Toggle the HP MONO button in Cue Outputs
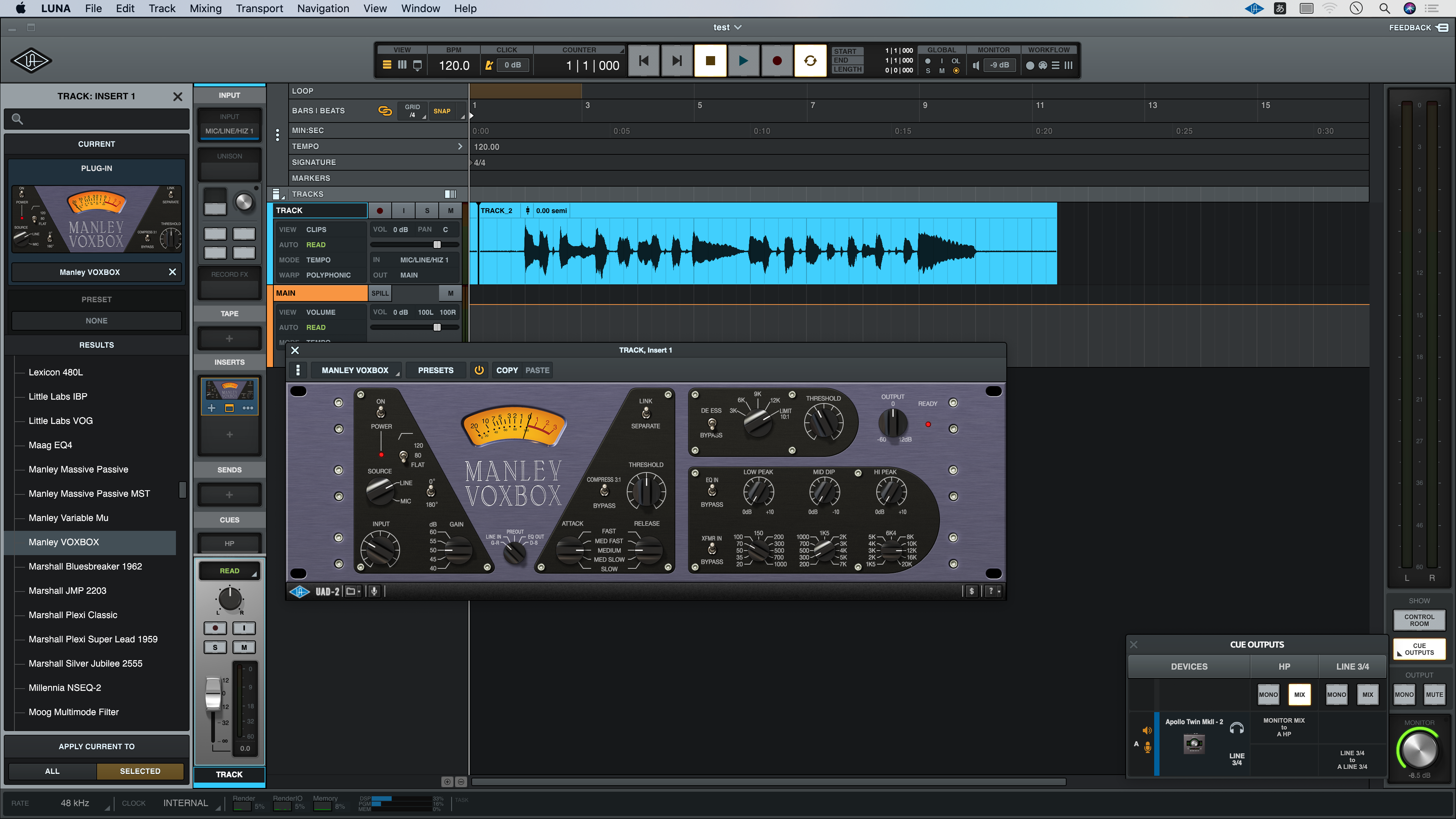The image size is (1456, 819). [1268, 695]
